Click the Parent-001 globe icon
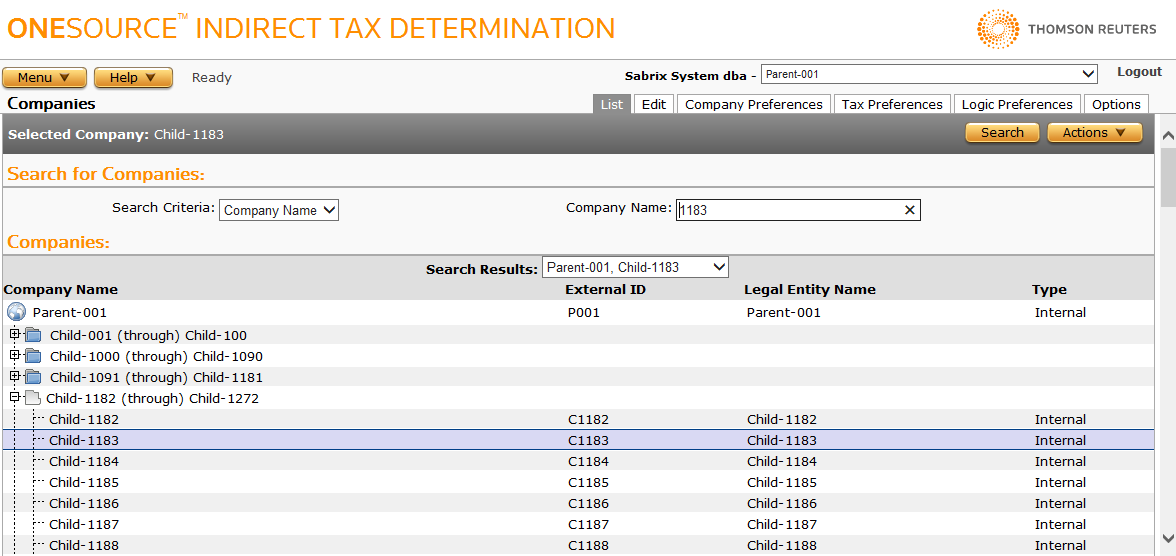 tap(16, 312)
